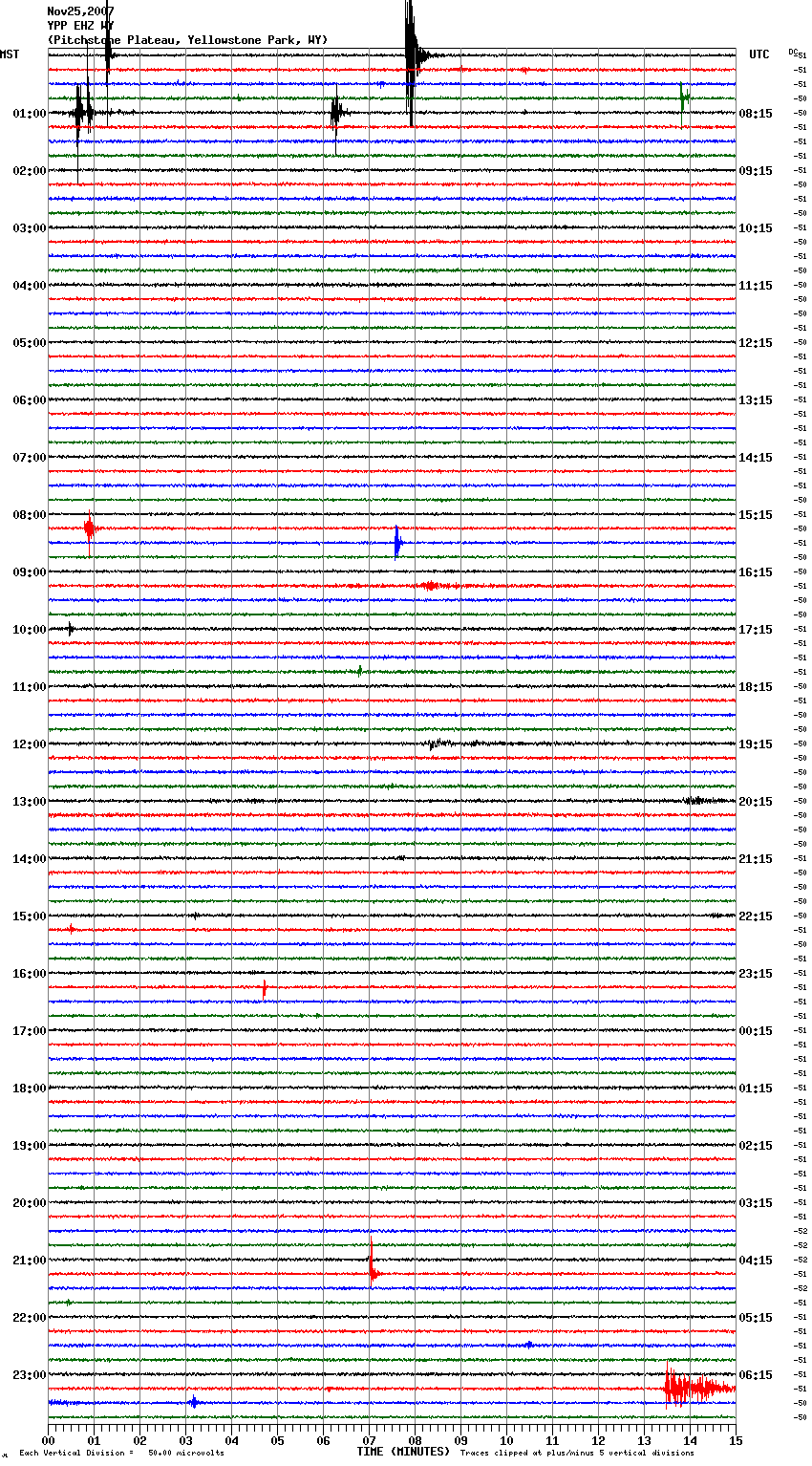This screenshot has height=1466, width=812.
Task: Click the large red event on the 23:15 trace
Action: pos(697,1387)
